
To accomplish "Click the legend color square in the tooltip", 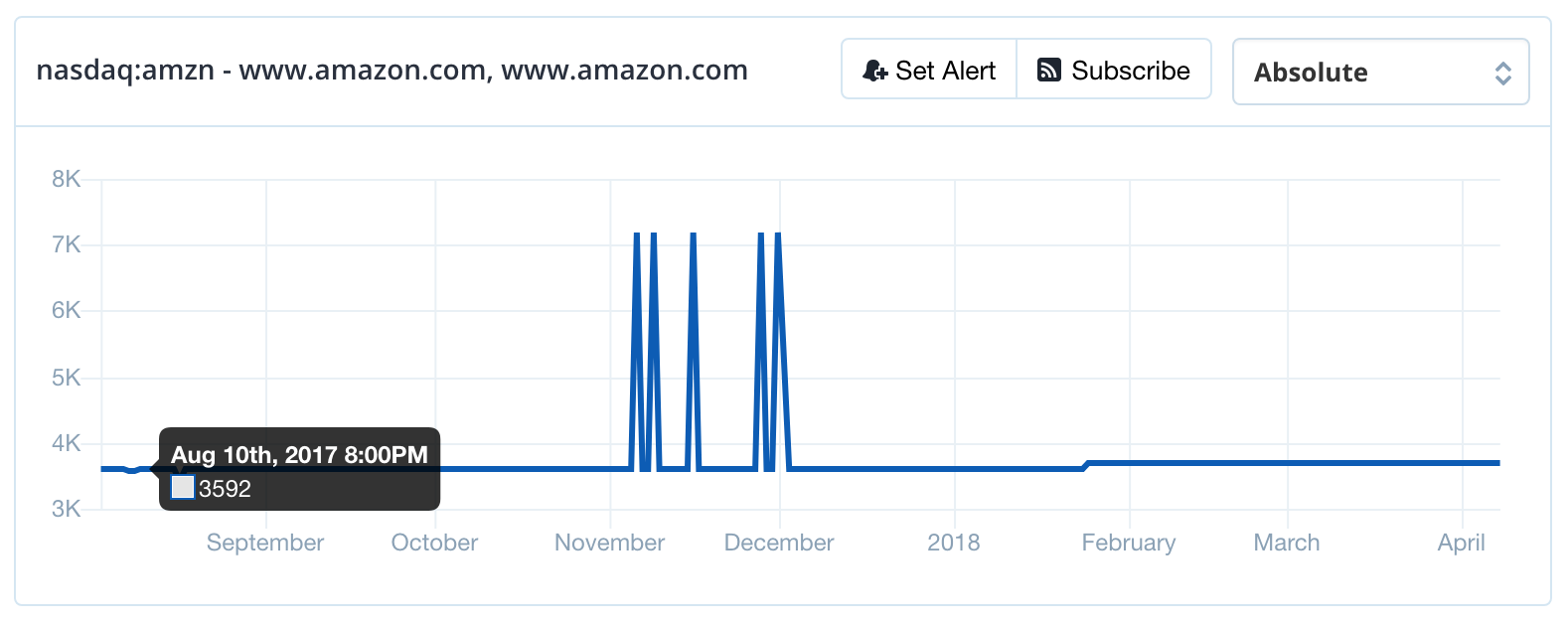I will pyautogui.click(x=183, y=488).
